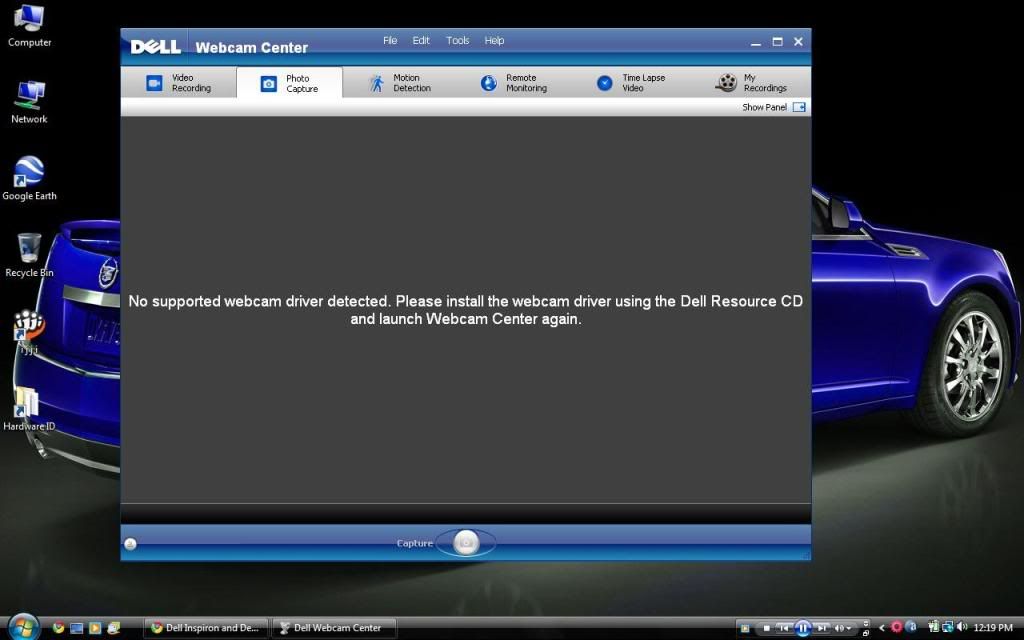Click the 12:19 PM taskbar clock
Screen dimensions: 1024x640
coord(993,628)
